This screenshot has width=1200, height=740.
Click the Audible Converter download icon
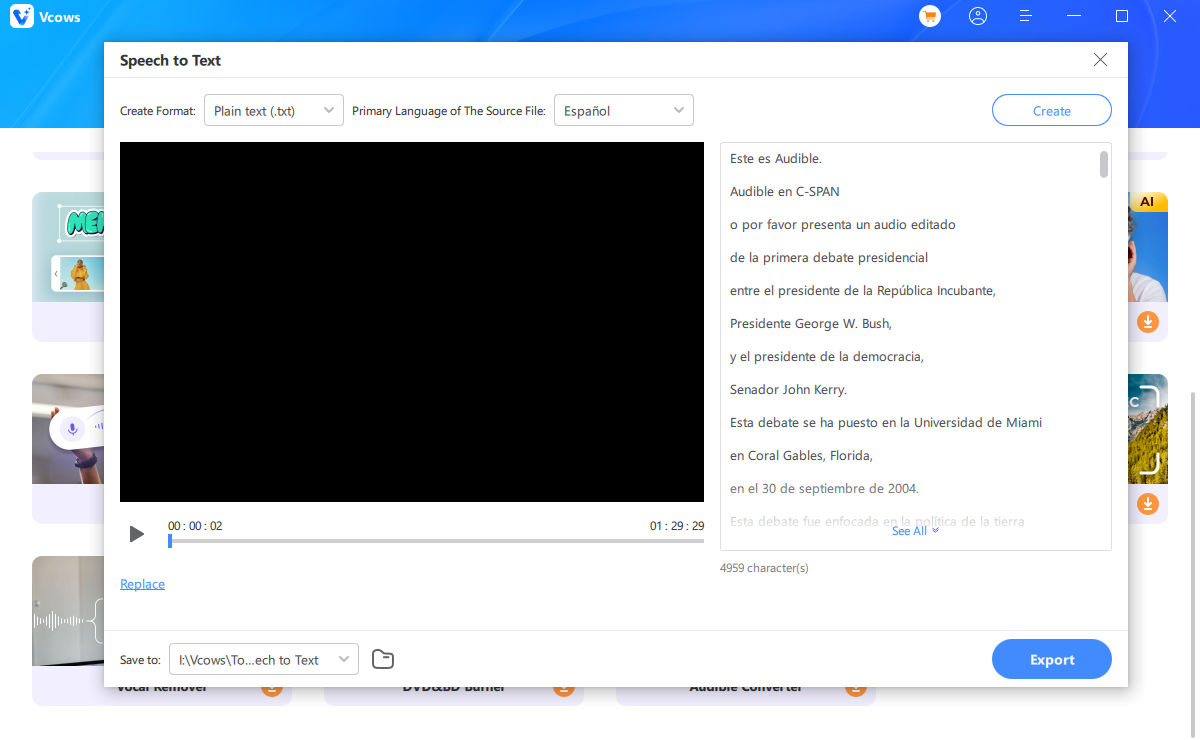(856, 688)
